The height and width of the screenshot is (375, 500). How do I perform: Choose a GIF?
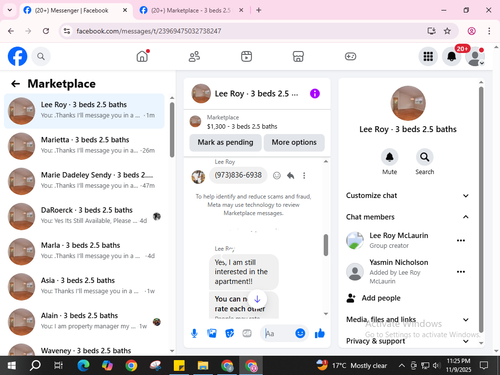tap(247, 333)
